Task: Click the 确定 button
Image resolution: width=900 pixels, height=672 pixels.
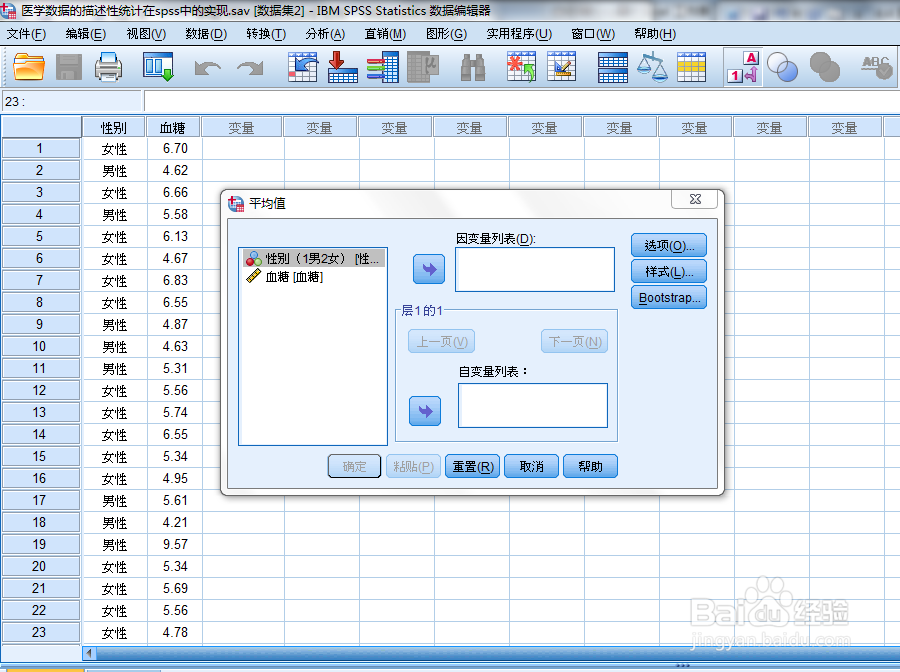Action: click(x=354, y=466)
